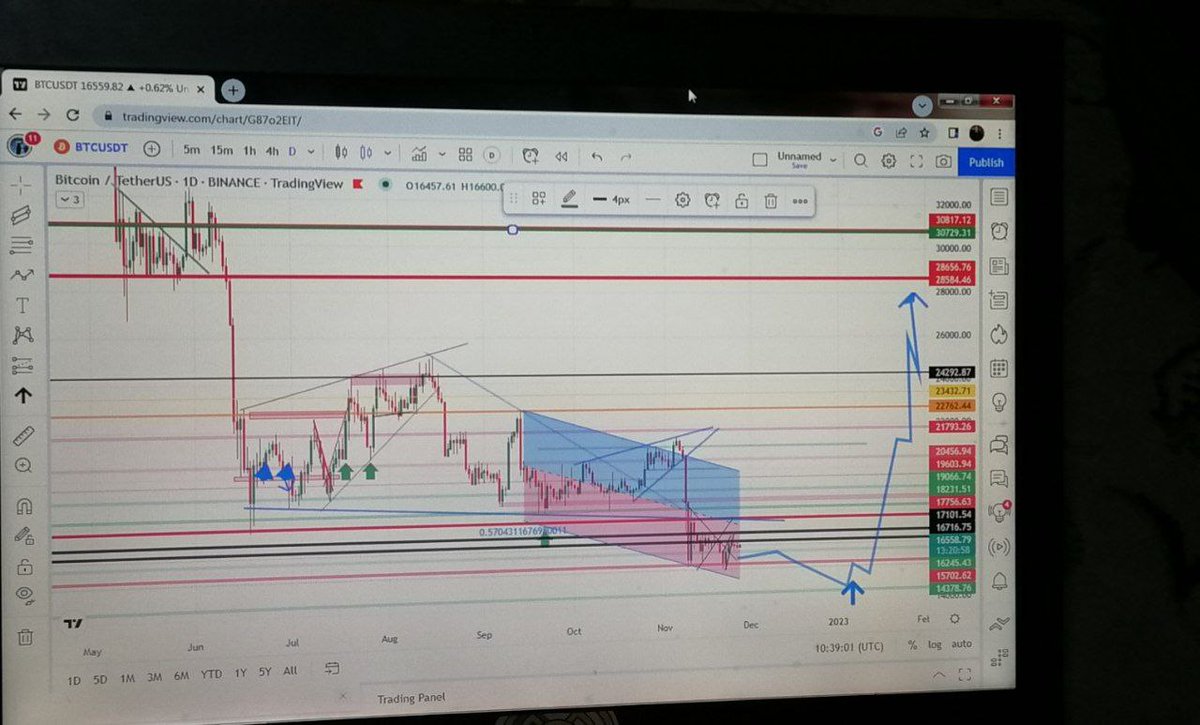Add a symbol to compare with plus icon
Screen dimensions: 1200x725
click(x=151, y=149)
